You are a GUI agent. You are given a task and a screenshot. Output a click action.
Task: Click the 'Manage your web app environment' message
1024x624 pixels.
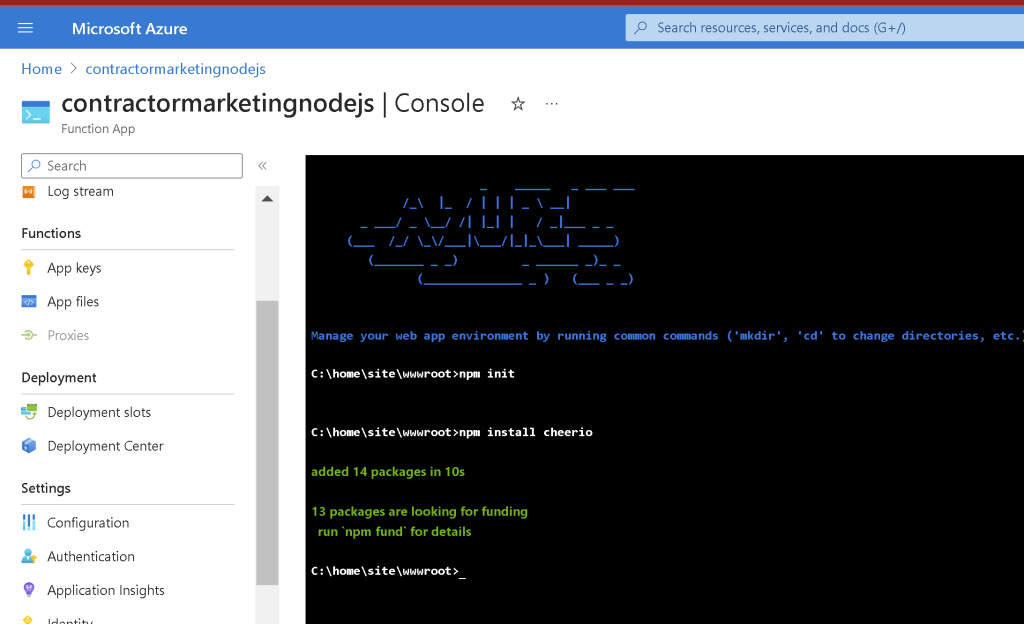point(667,335)
